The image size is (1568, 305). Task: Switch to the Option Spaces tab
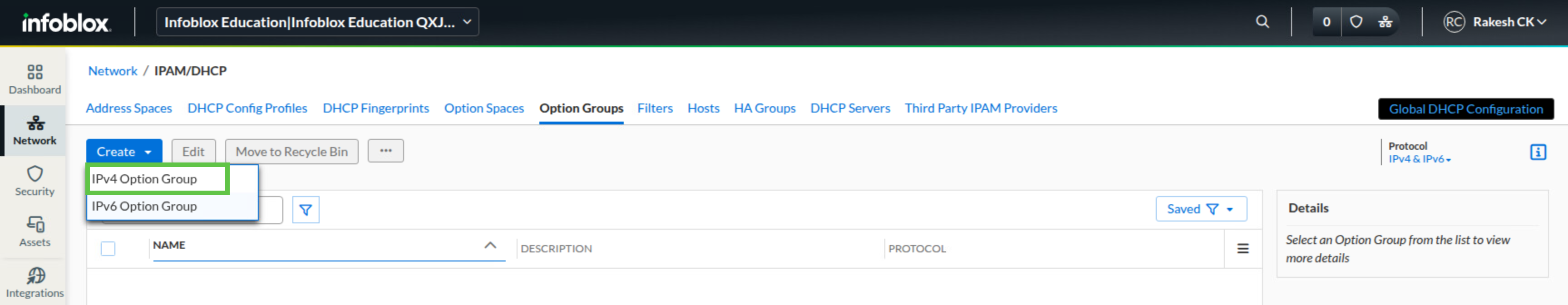[484, 108]
